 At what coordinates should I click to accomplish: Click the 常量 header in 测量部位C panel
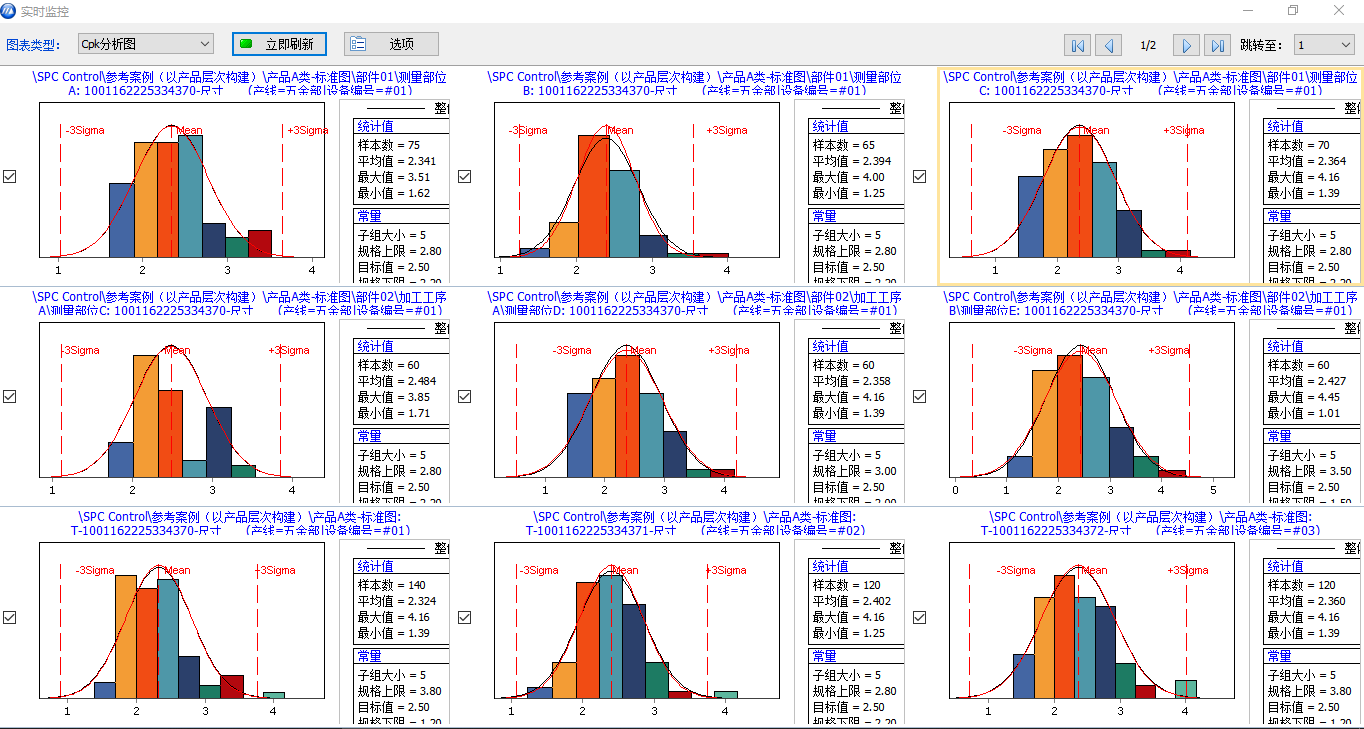pyautogui.click(x=369, y=436)
